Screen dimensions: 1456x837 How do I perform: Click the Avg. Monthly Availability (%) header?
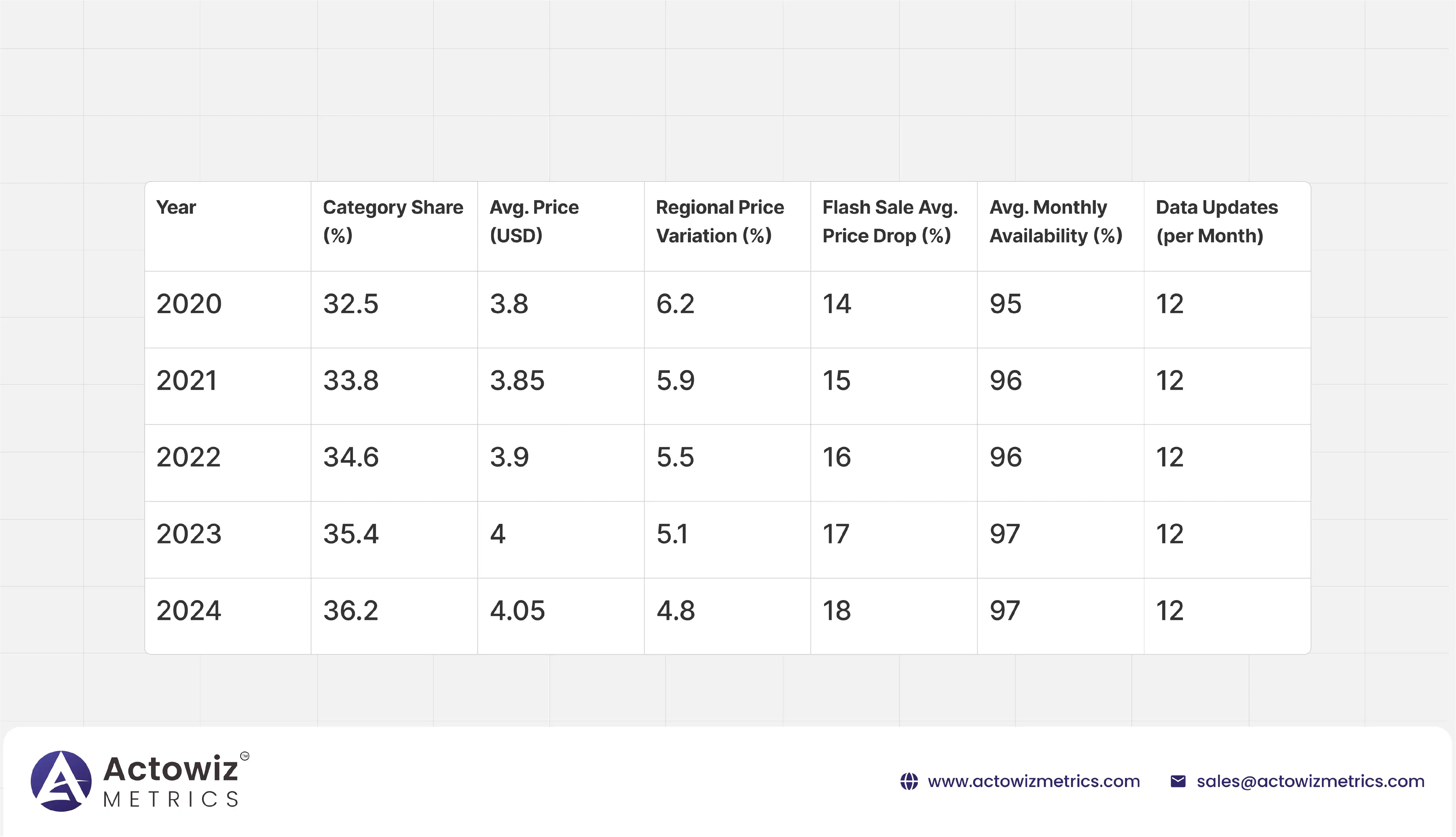click(1055, 221)
